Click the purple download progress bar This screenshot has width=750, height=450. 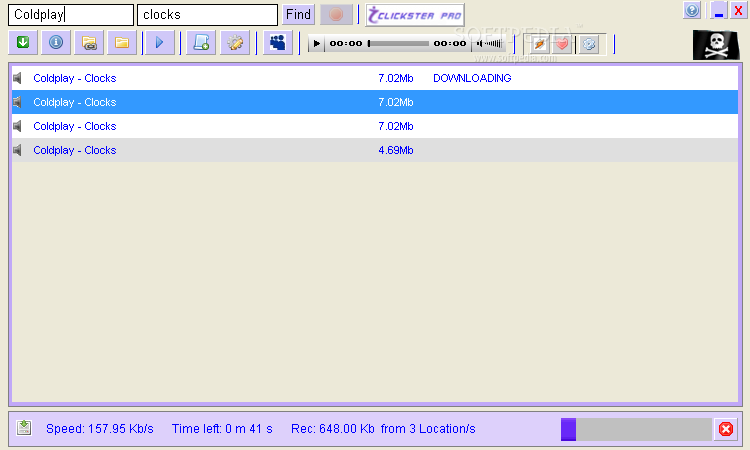click(x=636, y=429)
